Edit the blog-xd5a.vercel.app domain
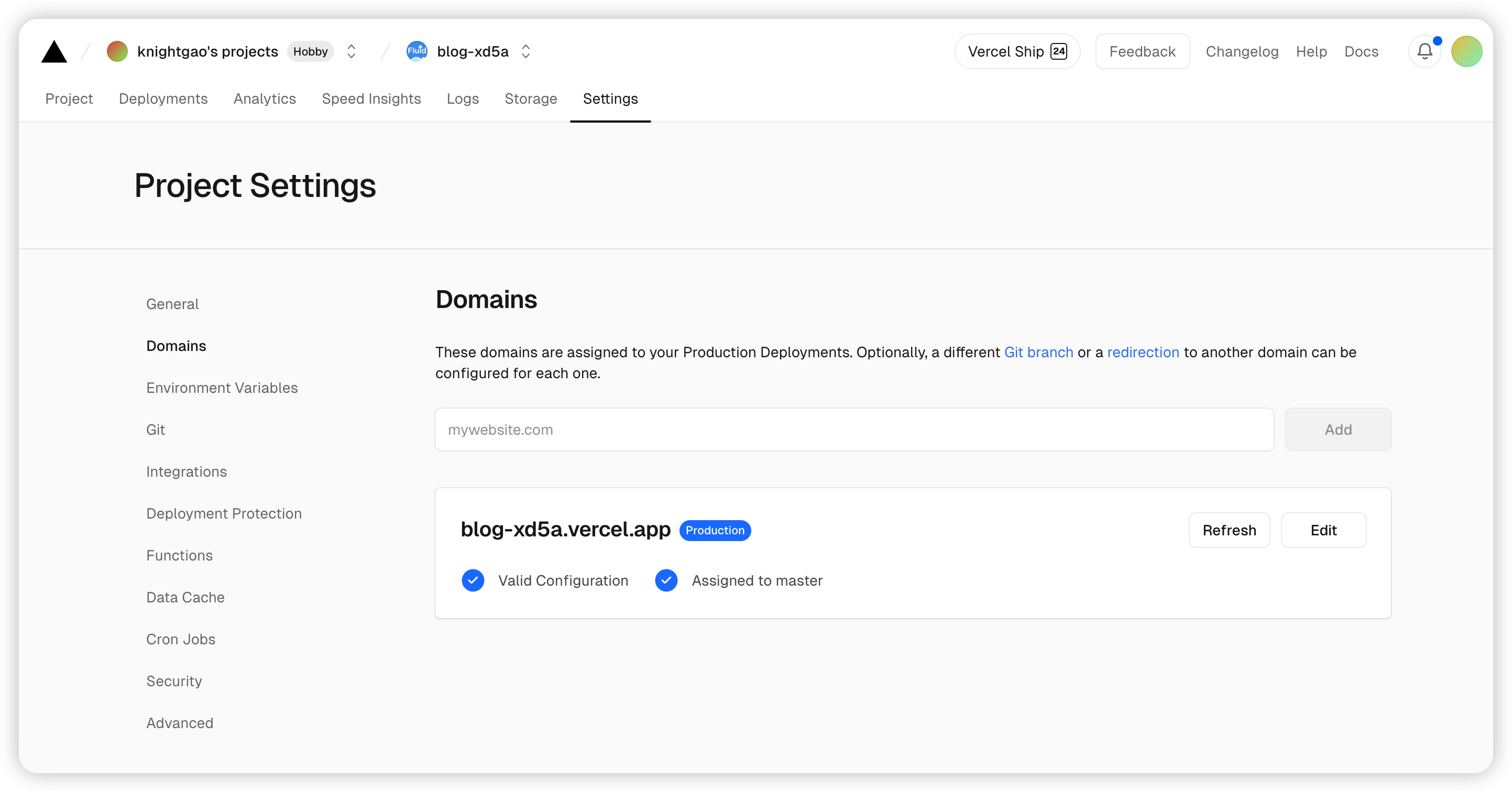 tap(1323, 530)
